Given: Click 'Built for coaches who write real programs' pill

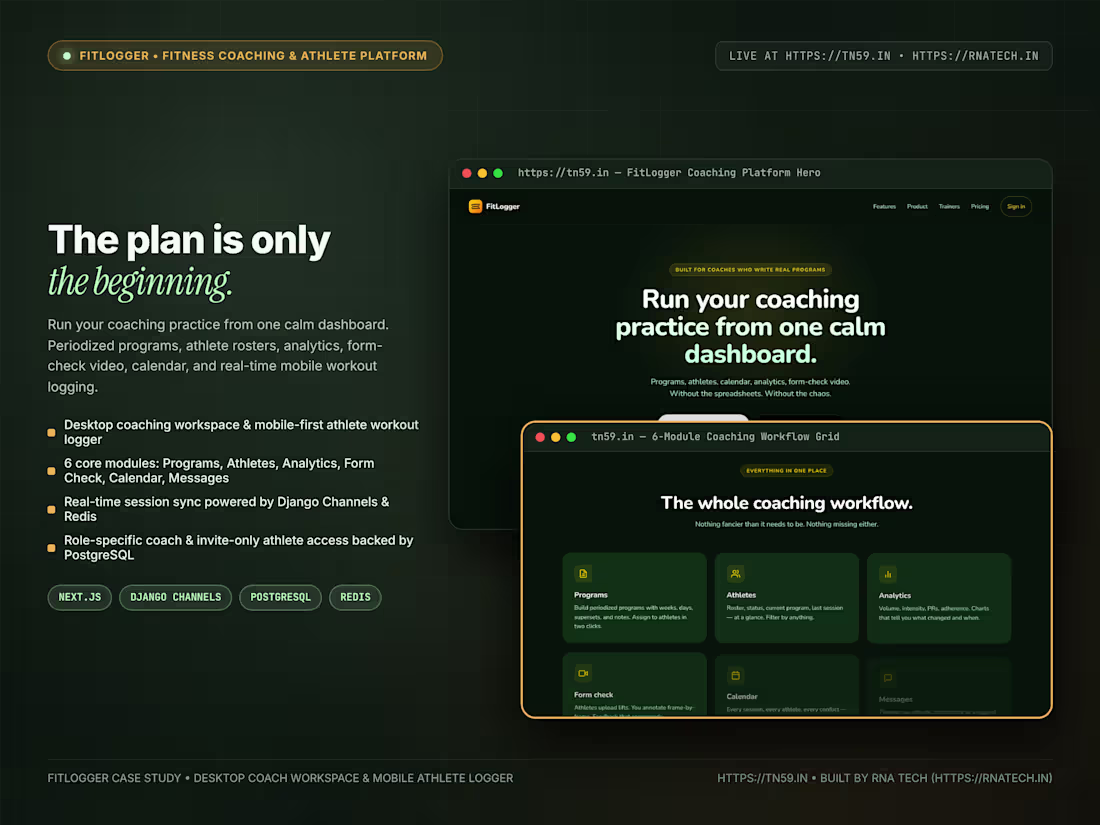Looking at the screenshot, I should [x=750, y=269].
